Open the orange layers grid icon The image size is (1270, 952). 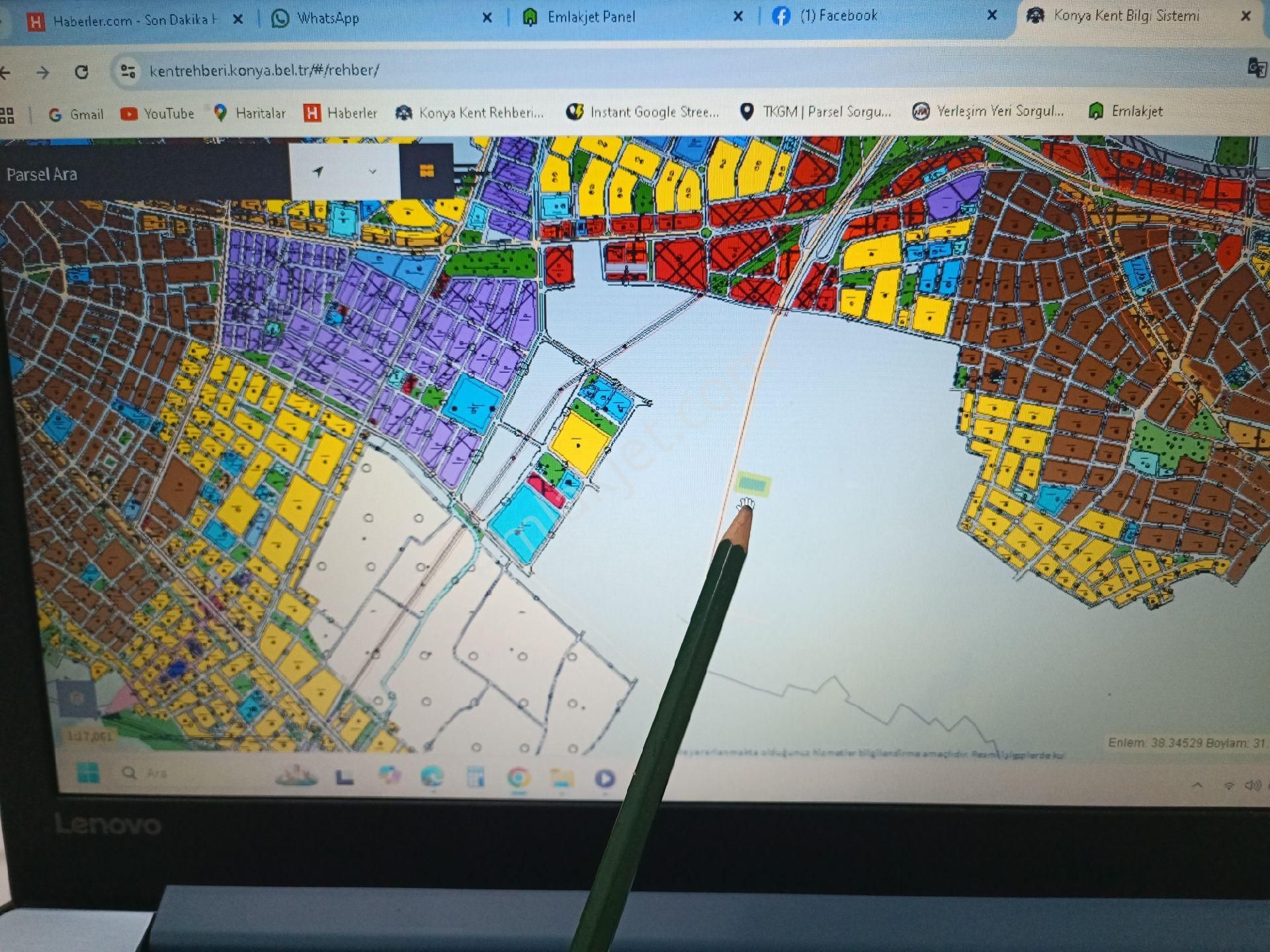427,171
